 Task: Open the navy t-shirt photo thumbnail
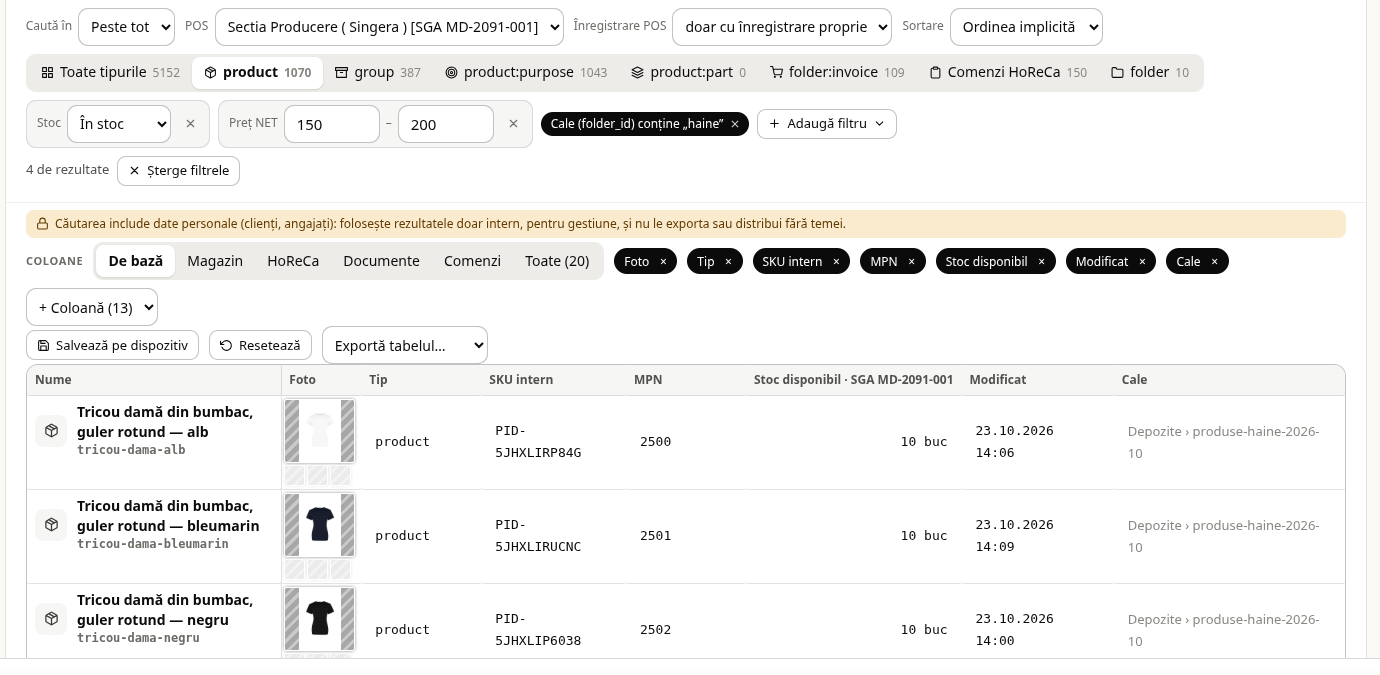tap(319, 525)
